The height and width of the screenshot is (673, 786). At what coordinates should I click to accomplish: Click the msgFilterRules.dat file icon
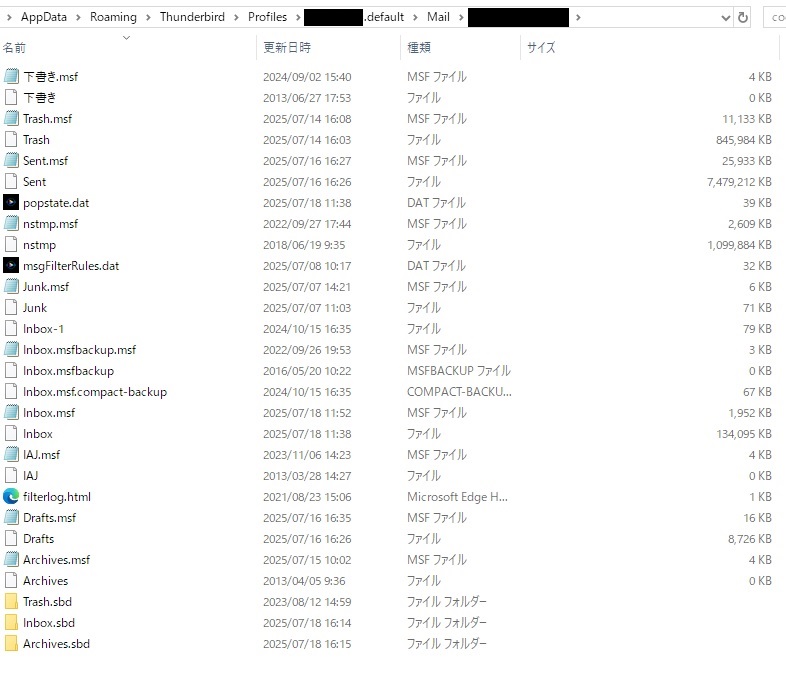click(x=11, y=265)
